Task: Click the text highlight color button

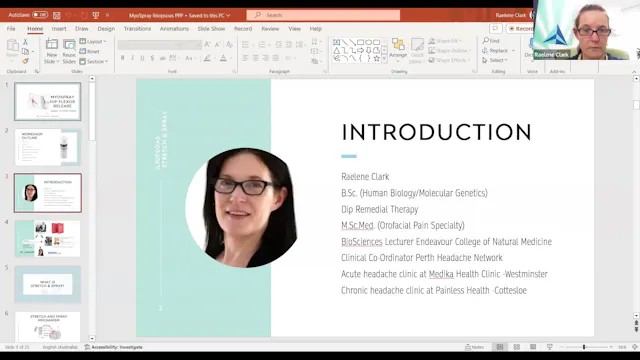Action: (207, 58)
